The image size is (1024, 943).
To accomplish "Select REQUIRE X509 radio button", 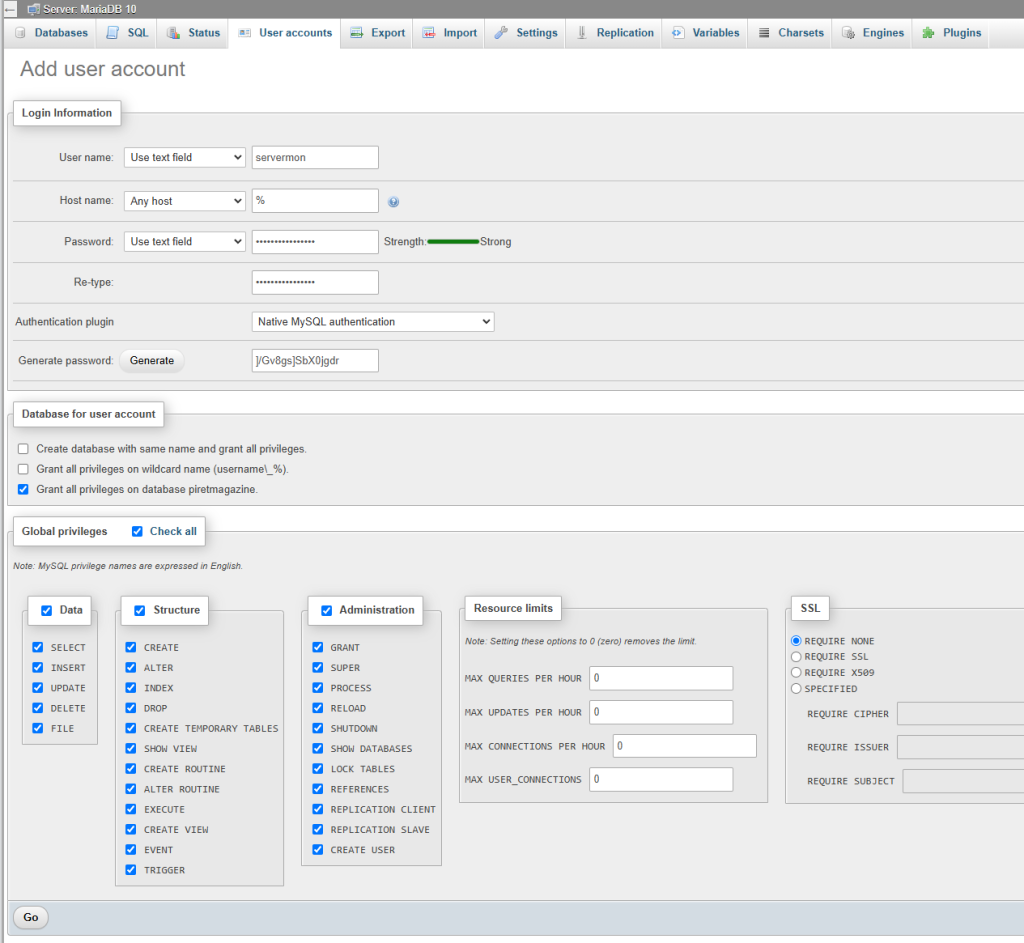I will click(796, 673).
